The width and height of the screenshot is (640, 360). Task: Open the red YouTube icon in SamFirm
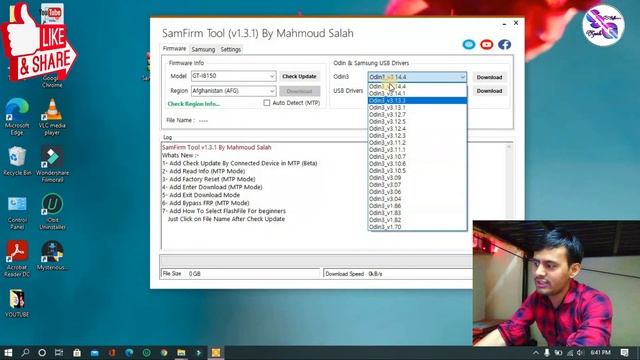tap(487, 44)
